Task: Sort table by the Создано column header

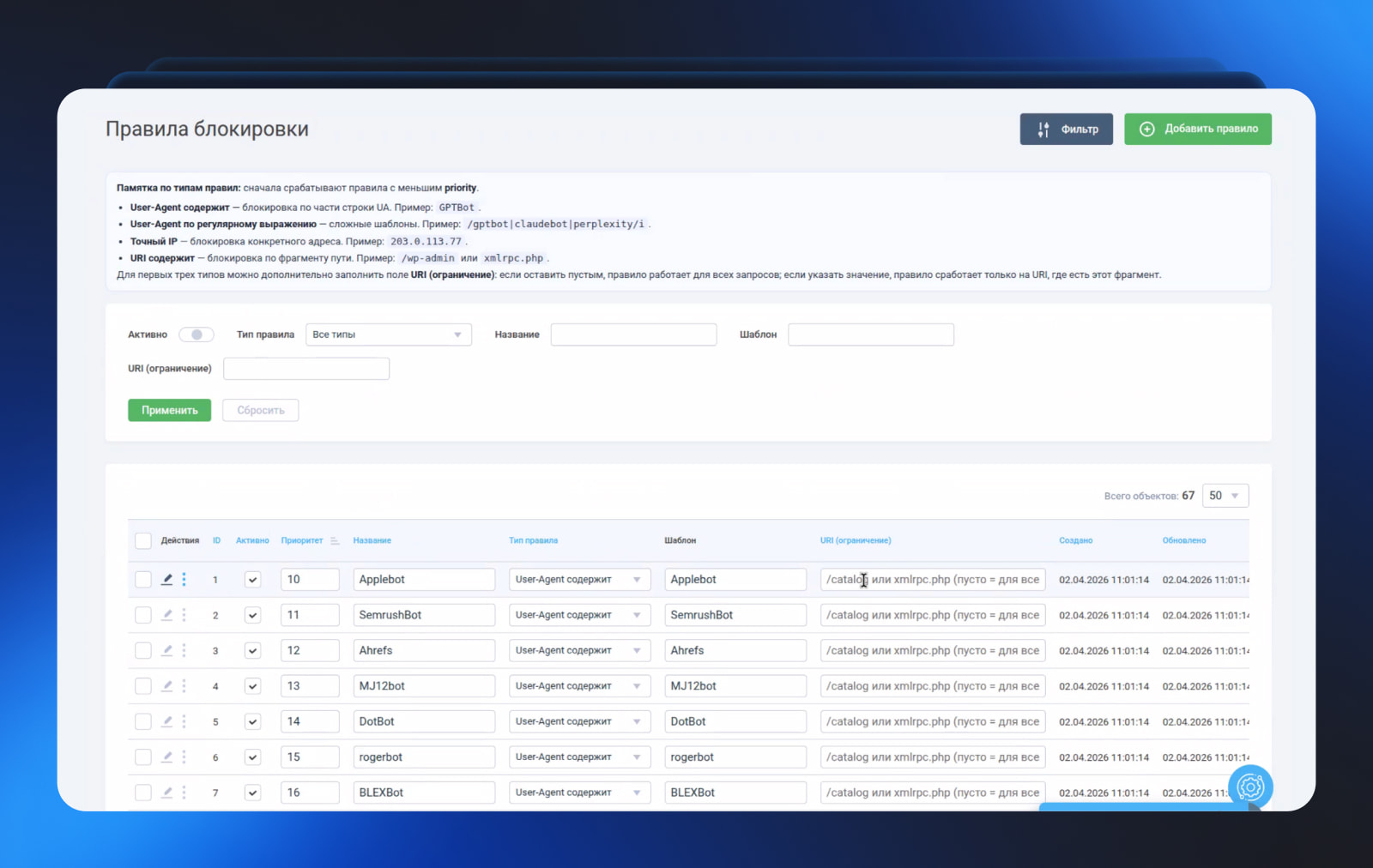Action: 1075,540
